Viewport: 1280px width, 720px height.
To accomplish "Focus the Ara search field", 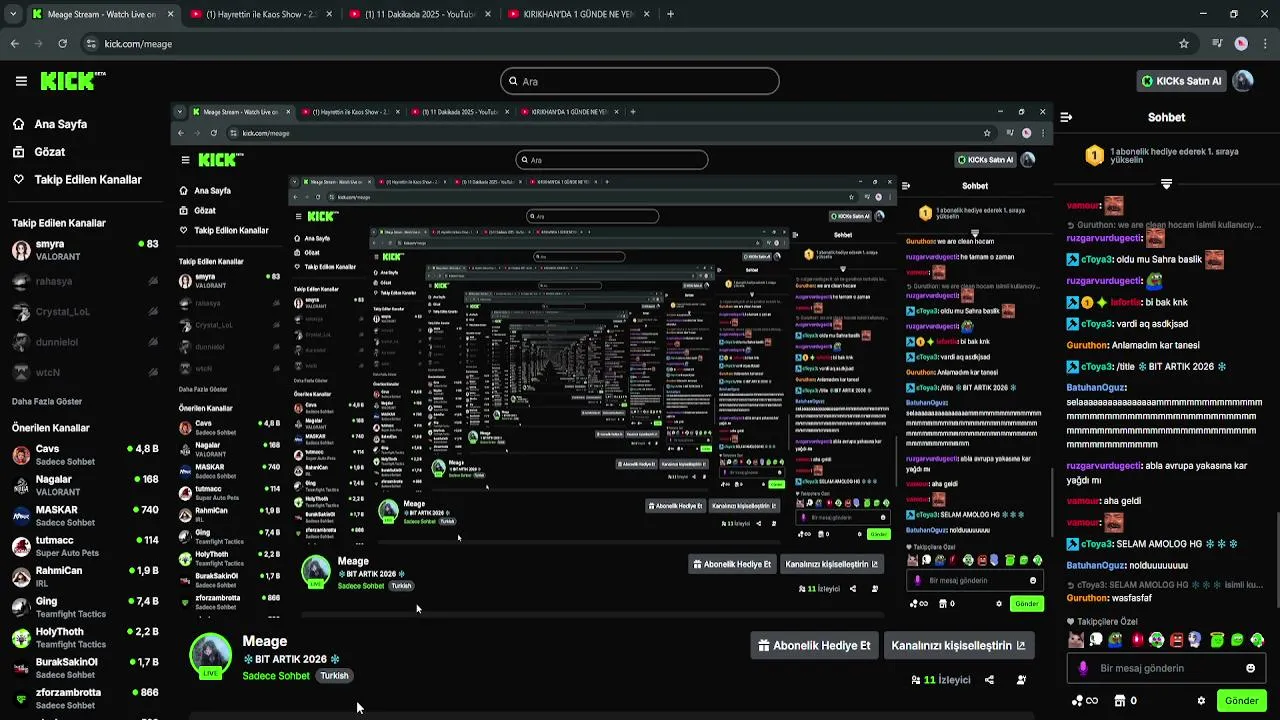I will click(640, 81).
